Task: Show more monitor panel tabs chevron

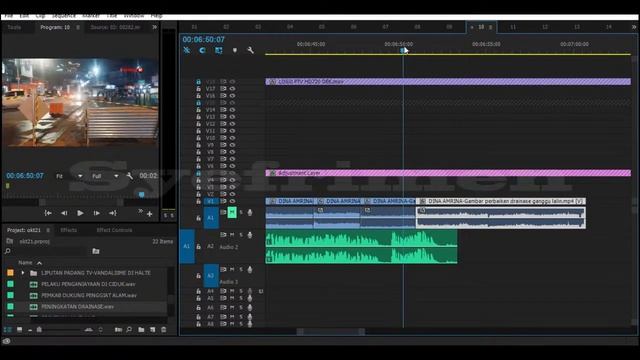Action: 154,27
